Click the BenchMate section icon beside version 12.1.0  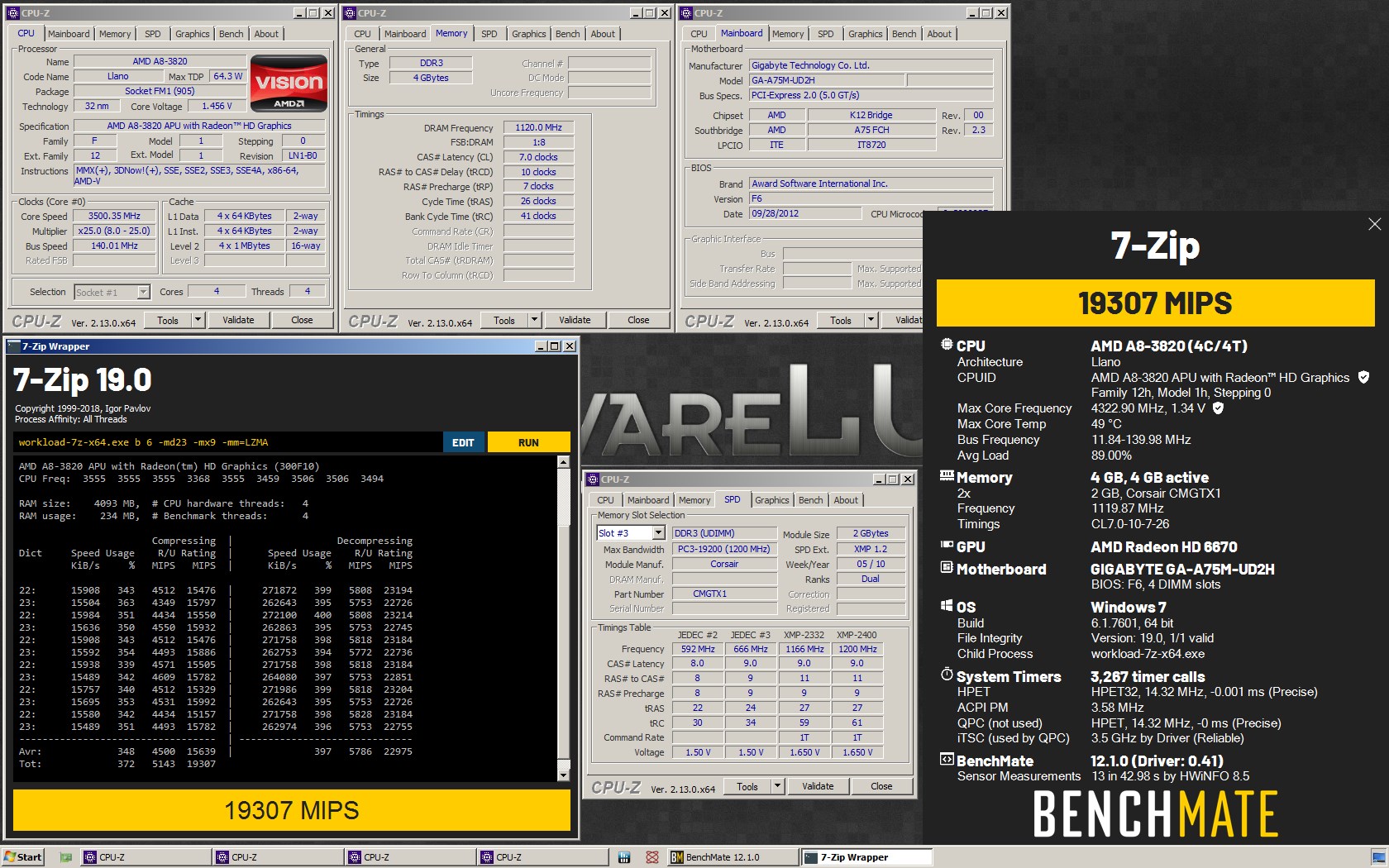947,760
